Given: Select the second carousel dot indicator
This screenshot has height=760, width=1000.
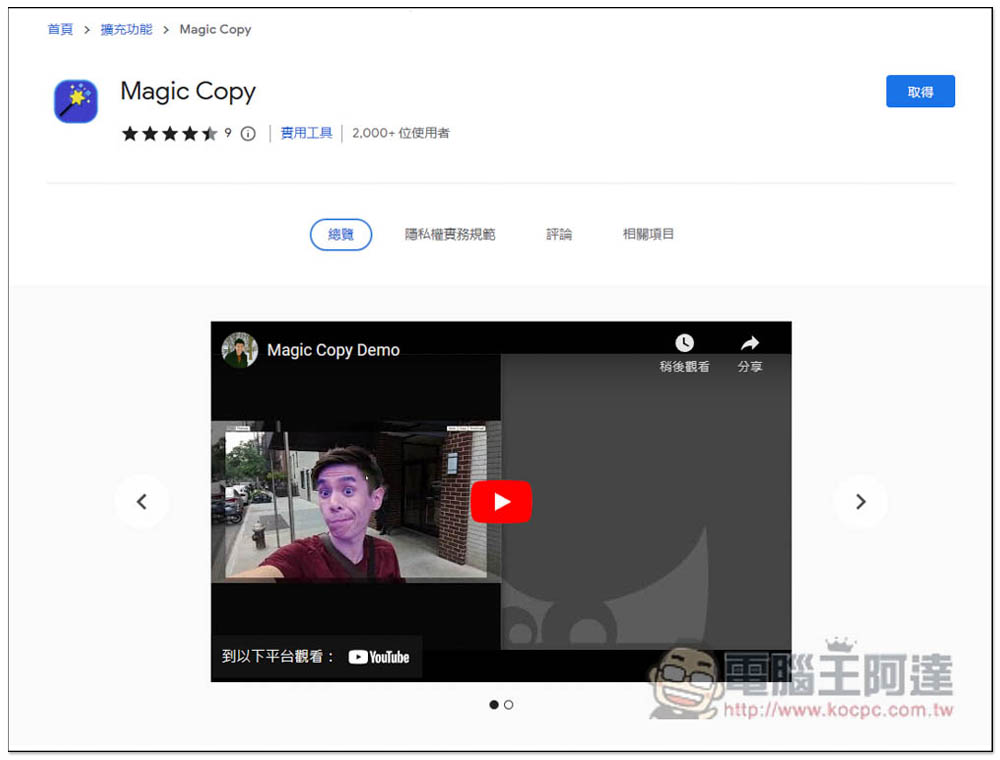Looking at the screenshot, I should click(x=508, y=705).
